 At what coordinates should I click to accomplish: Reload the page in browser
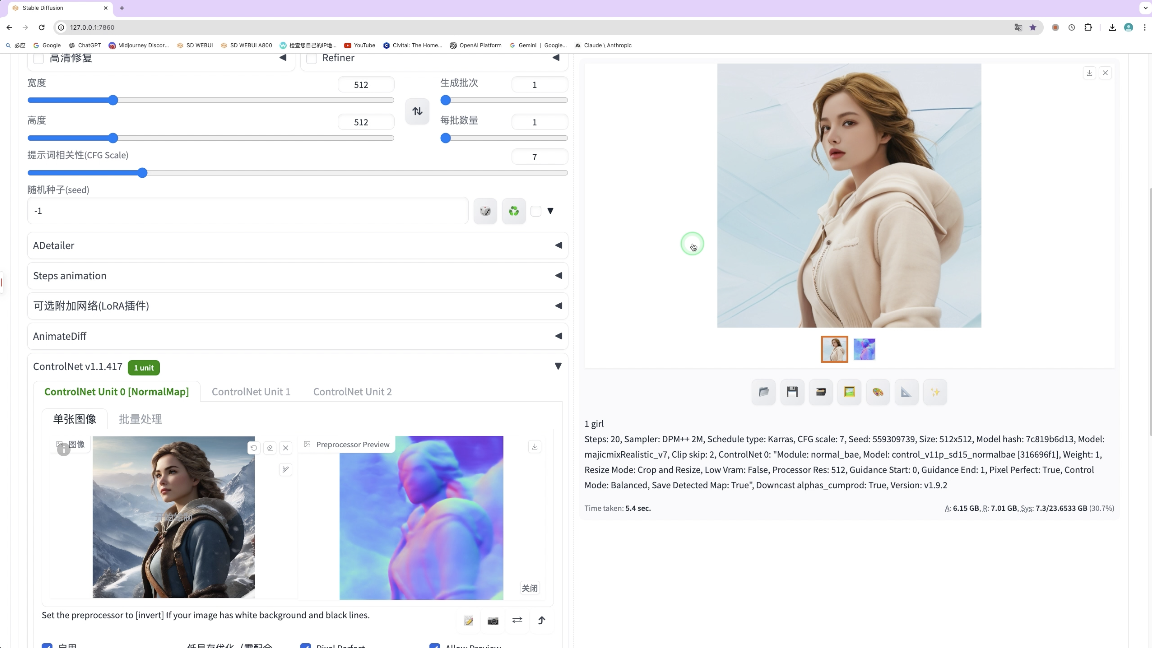point(42,27)
